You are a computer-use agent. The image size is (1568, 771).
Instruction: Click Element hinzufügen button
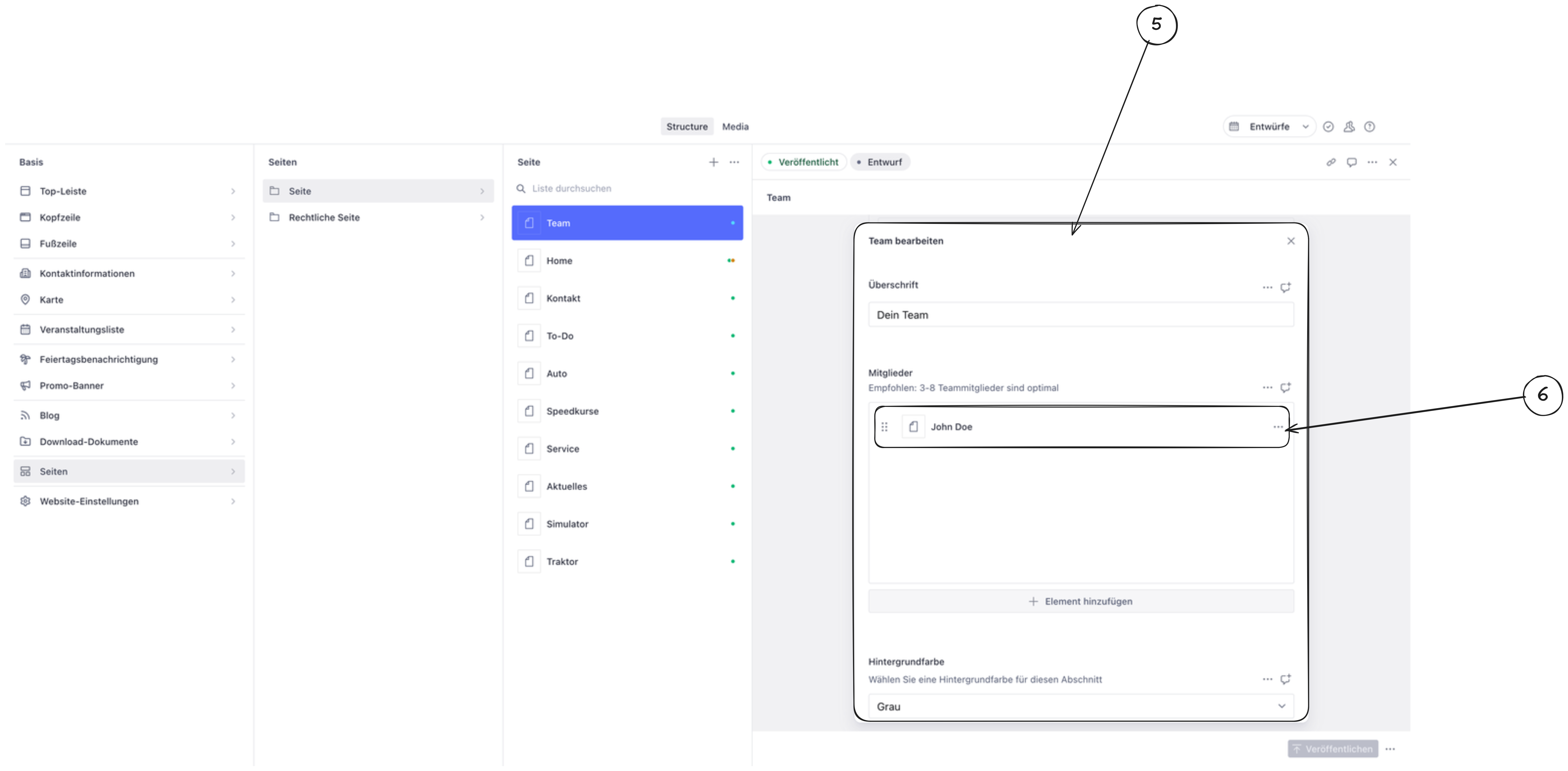pyautogui.click(x=1081, y=602)
